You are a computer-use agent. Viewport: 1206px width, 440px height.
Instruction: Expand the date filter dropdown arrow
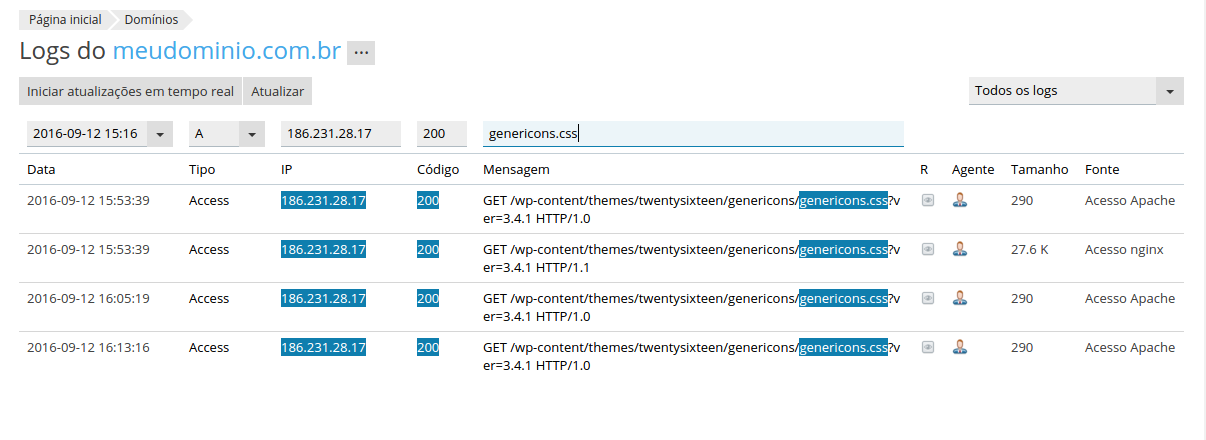[x=160, y=134]
